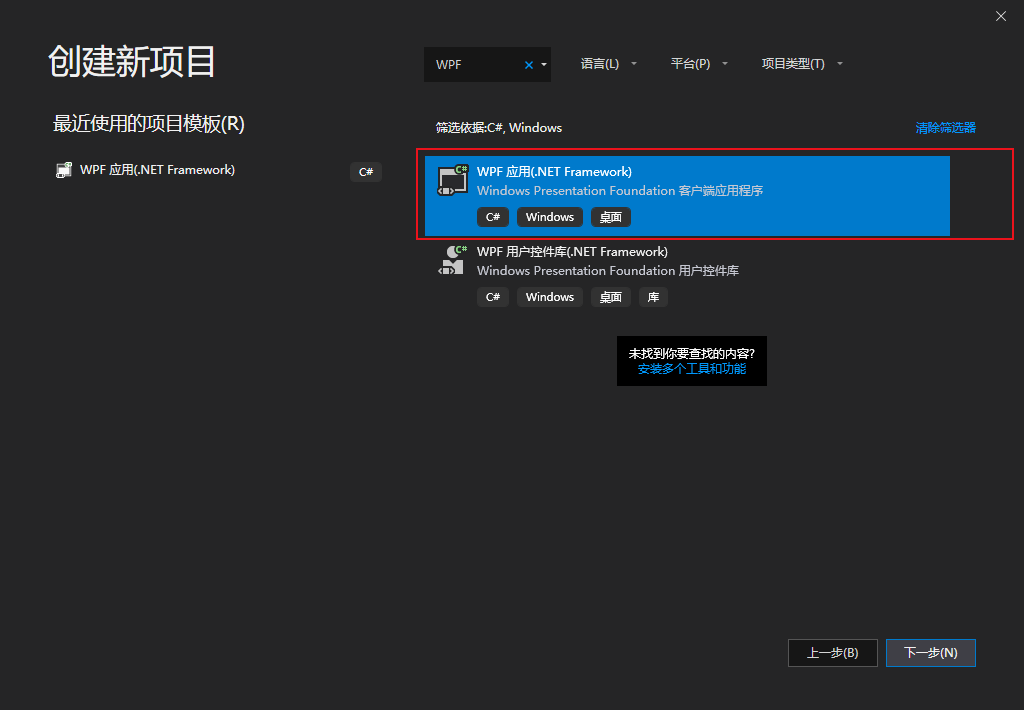The height and width of the screenshot is (710, 1024).
Task: Click the 清除筛选器 link
Action: click(x=945, y=127)
